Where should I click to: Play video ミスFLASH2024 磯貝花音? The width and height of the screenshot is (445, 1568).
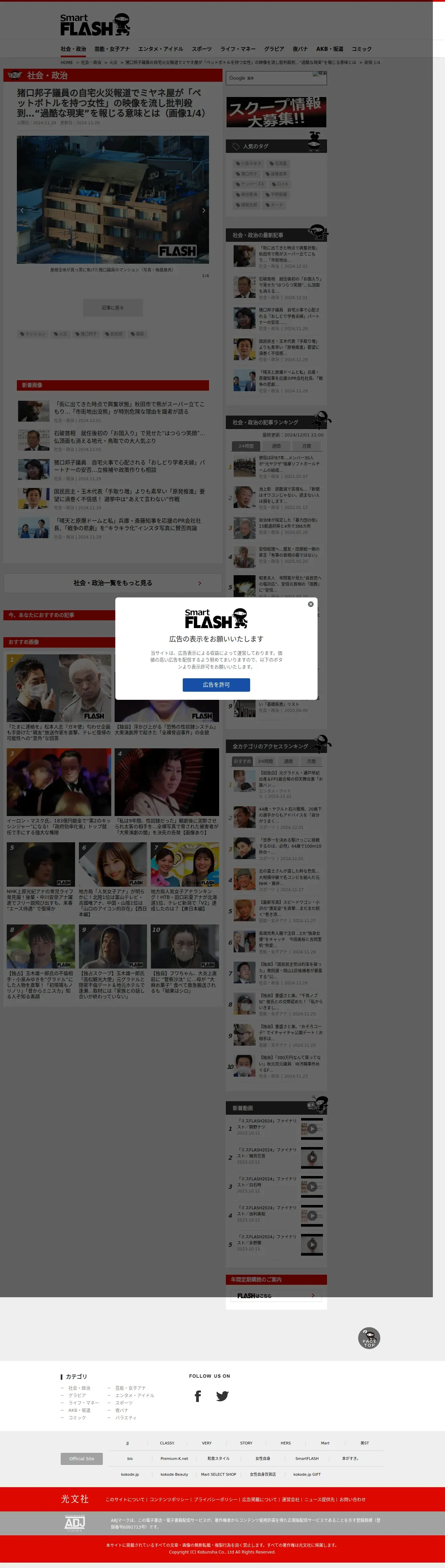point(311,1157)
